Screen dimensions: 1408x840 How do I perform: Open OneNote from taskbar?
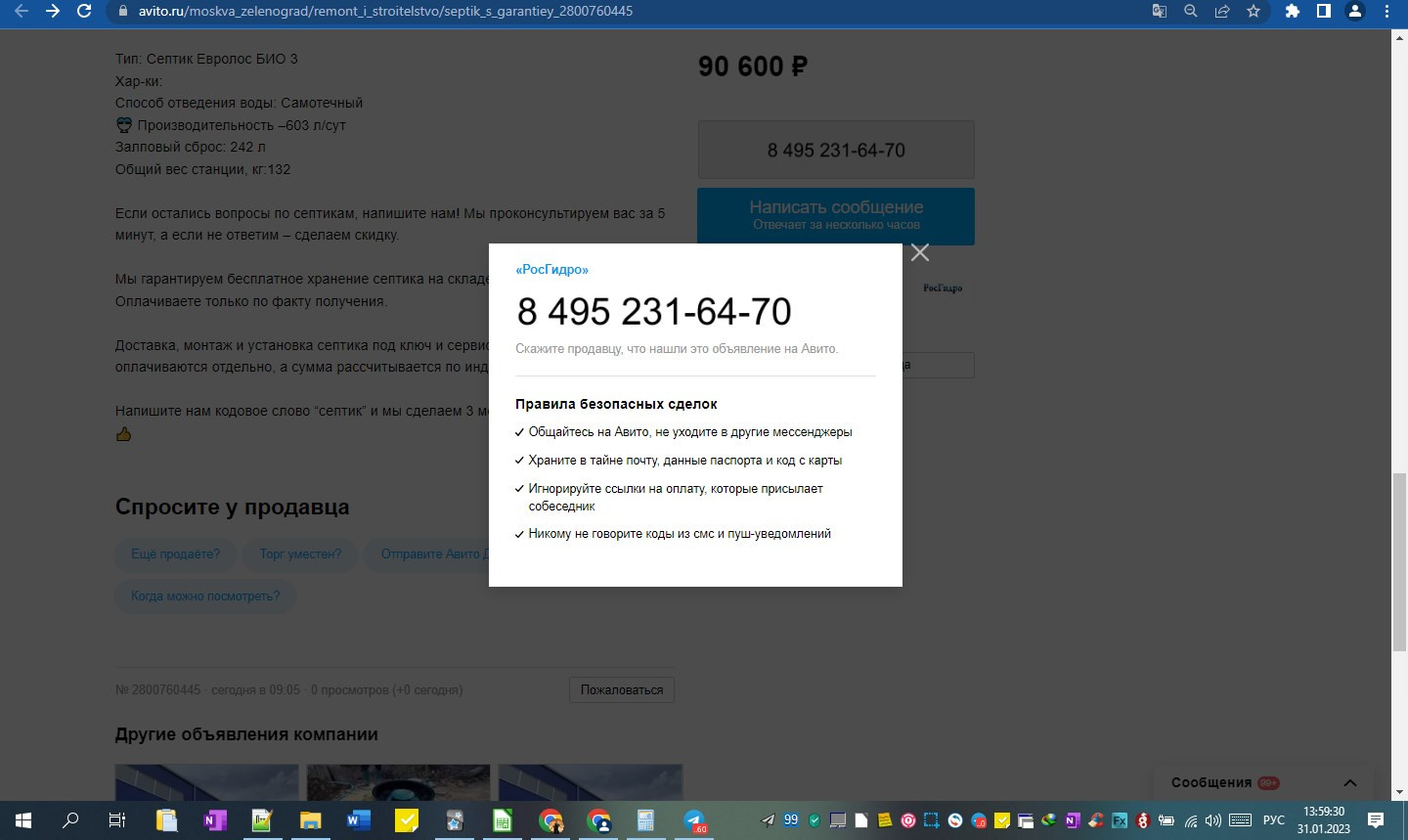click(x=214, y=820)
